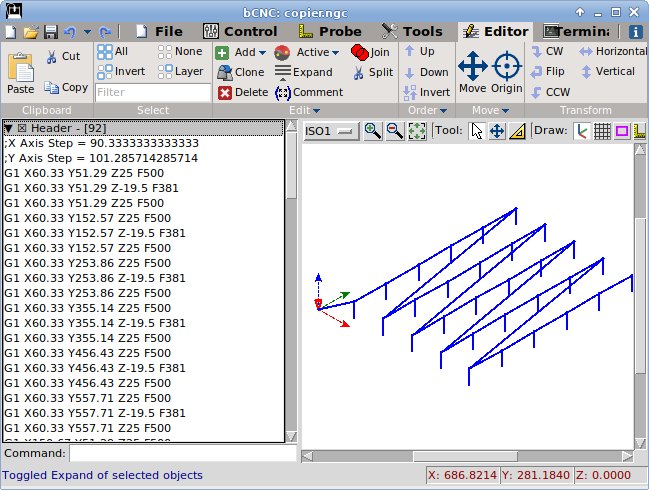Click the Origin crosshair icon
This screenshot has height=490, width=649.
(507, 70)
